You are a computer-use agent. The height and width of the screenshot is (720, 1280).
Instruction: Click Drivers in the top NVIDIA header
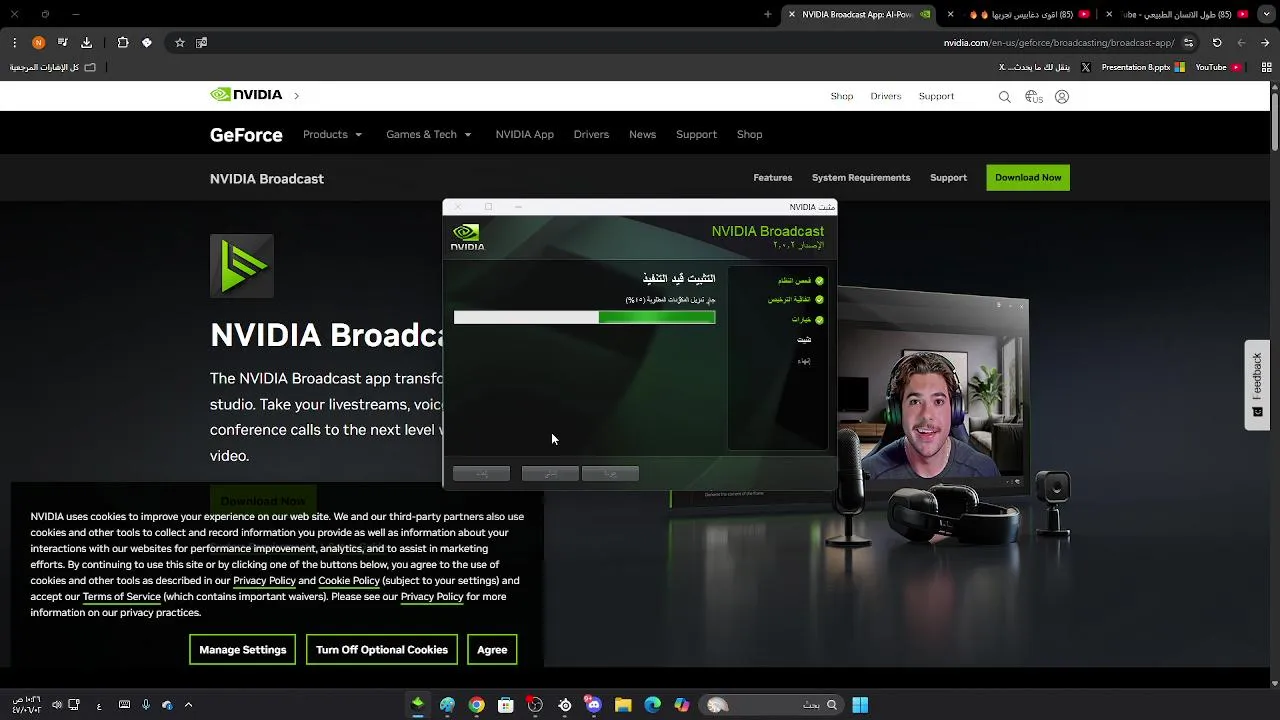886,97
